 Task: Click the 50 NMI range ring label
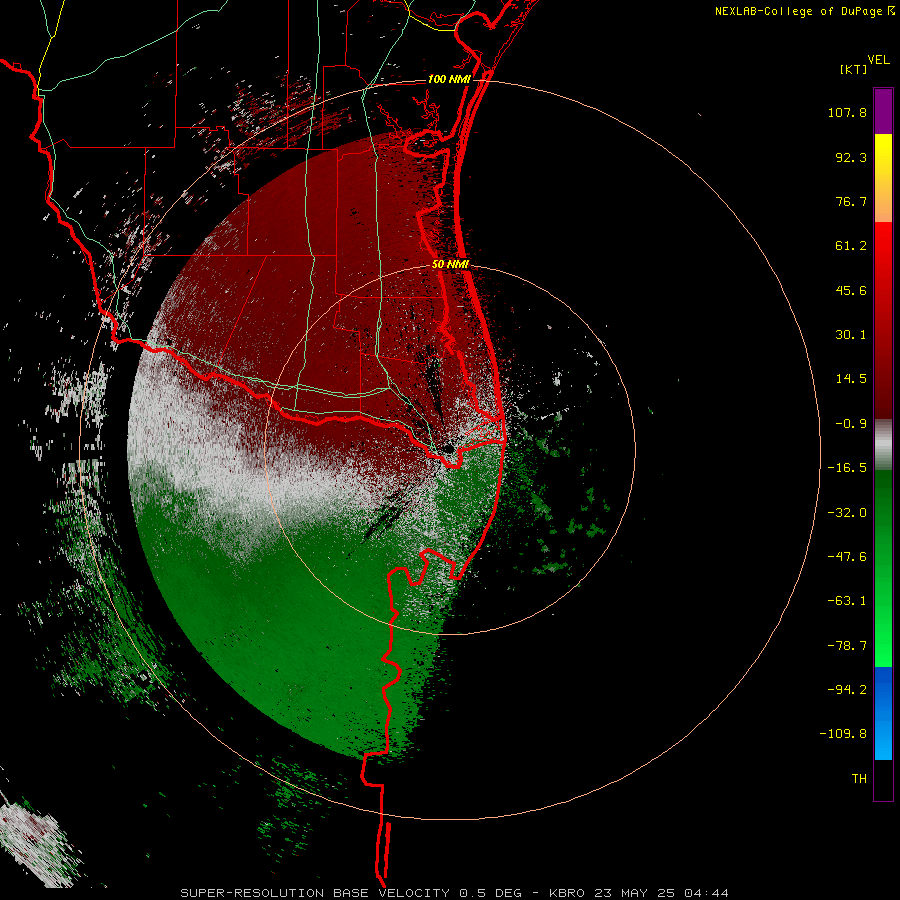pos(450,264)
